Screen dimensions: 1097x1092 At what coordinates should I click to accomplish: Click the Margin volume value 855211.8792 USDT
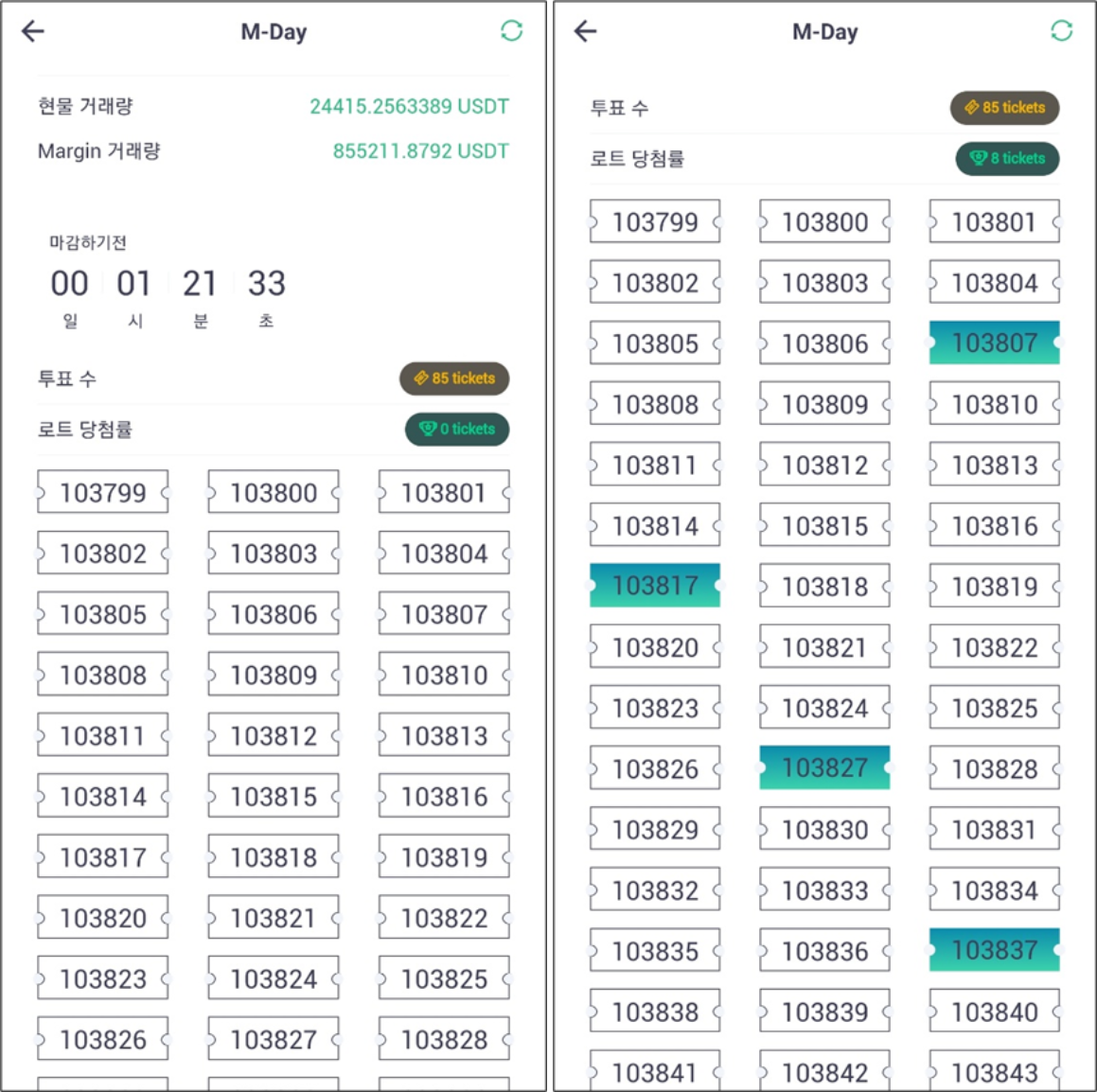[x=420, y=151]
